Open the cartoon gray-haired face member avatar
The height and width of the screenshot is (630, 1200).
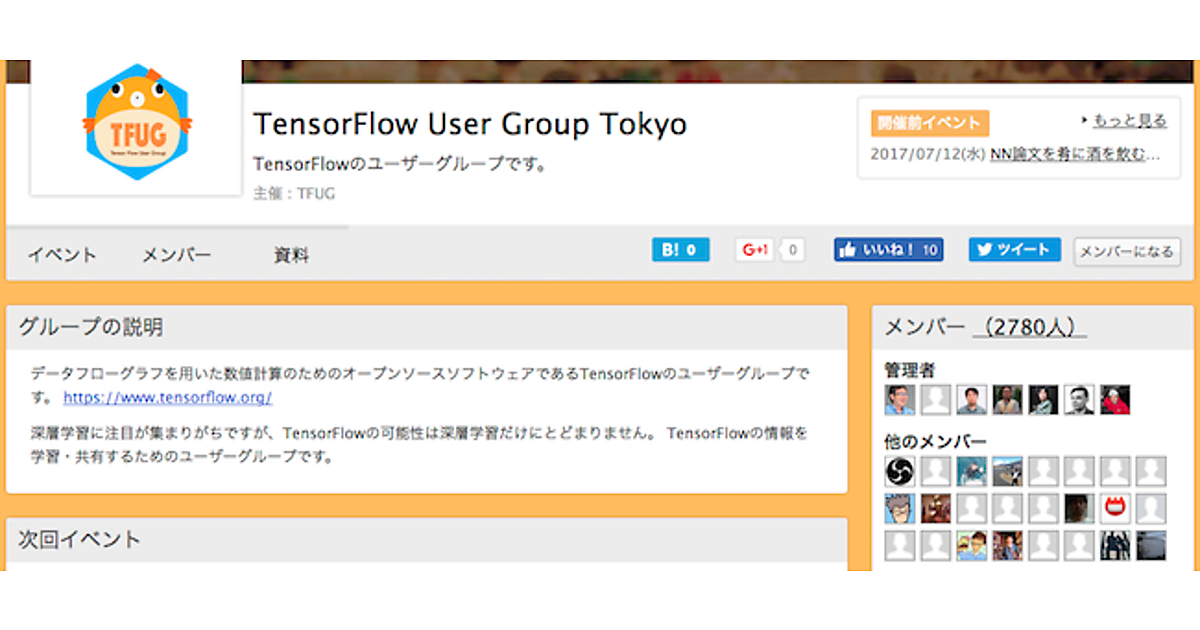(900, 508)
